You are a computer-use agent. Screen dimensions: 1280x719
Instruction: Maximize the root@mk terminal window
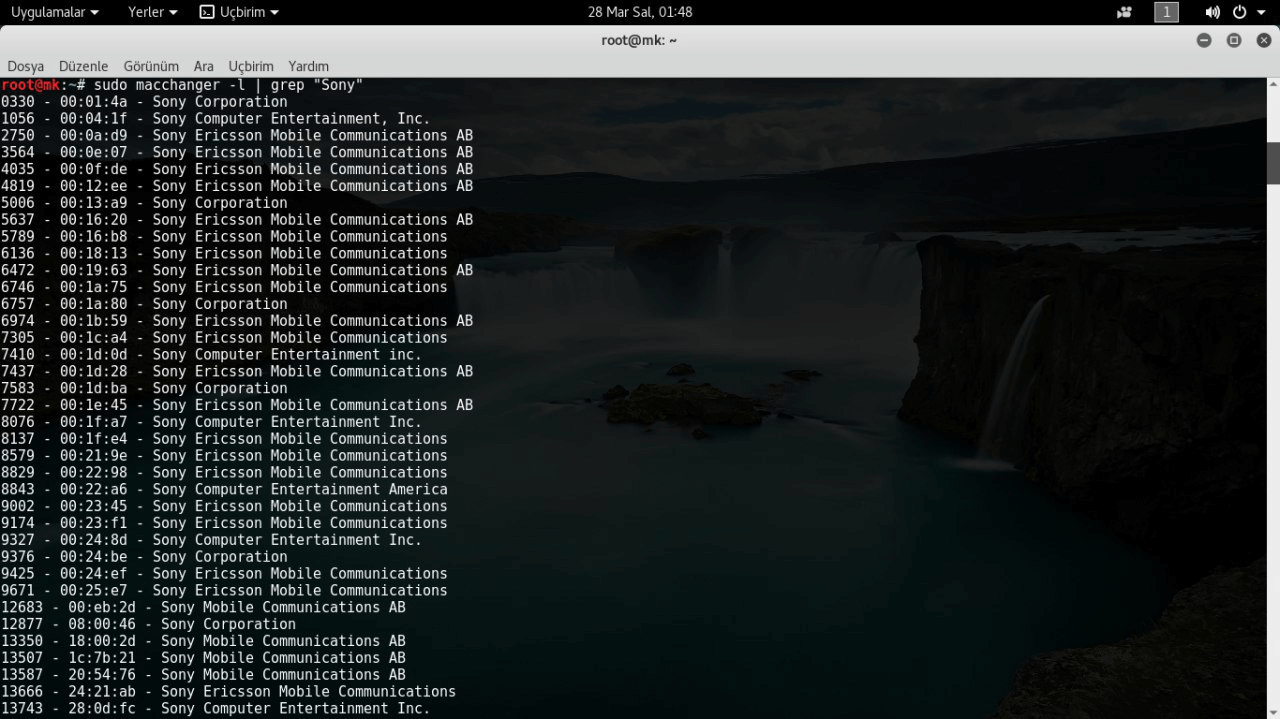pyautogui.click(x=1234, y=40)
